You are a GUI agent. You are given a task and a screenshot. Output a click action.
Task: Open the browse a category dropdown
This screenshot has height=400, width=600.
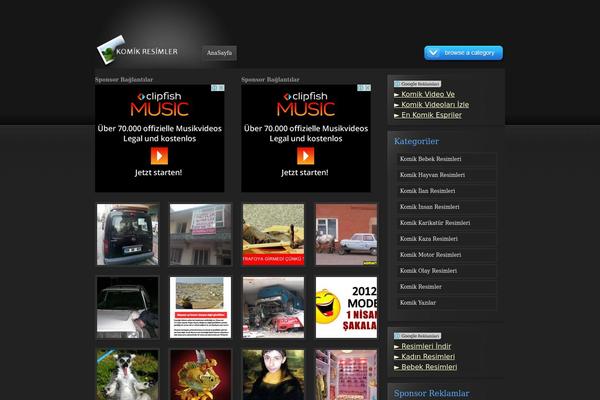[463, 53]
